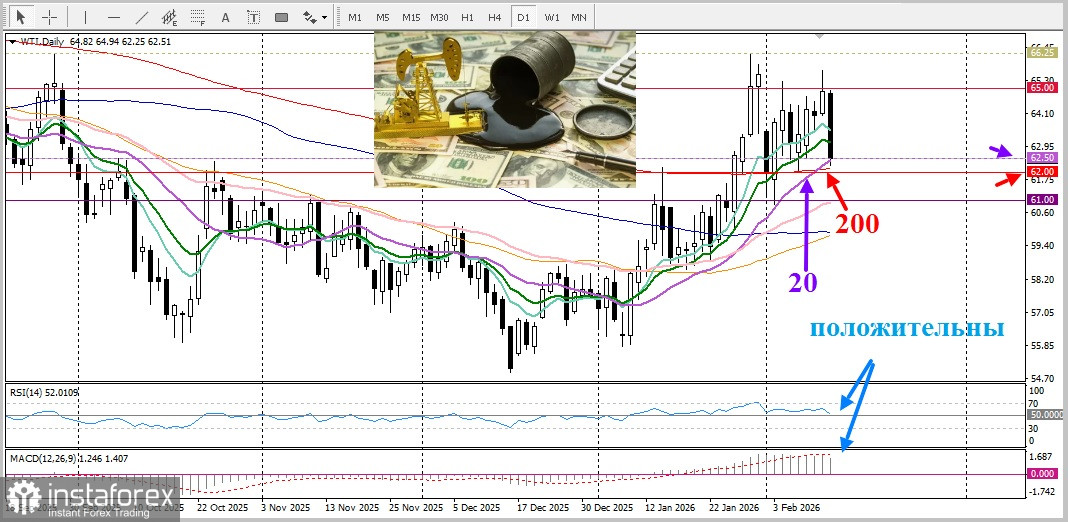
Task: Pick the trendline drawing tool
Action: (141, 17)
